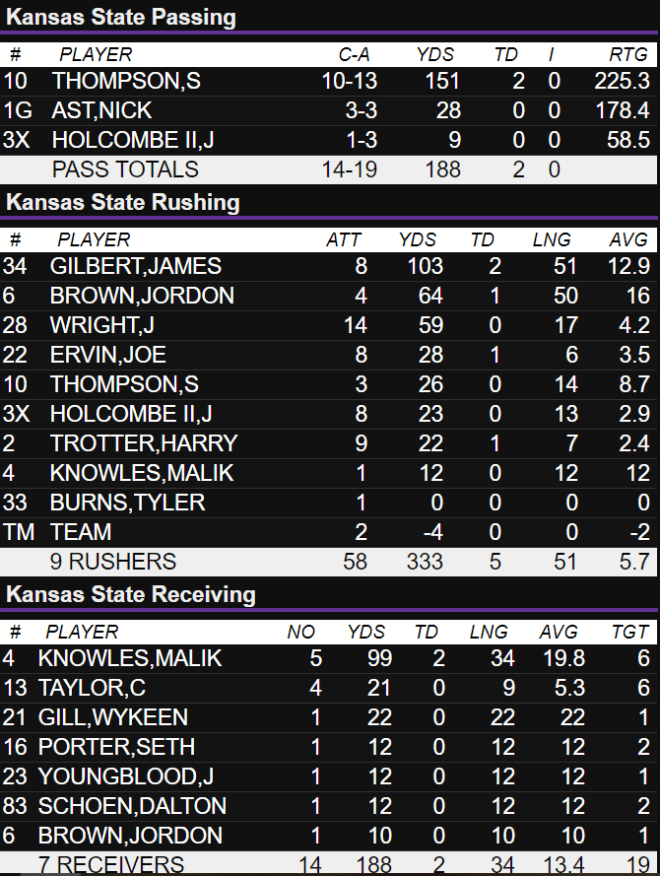Screen dimensions: 660x876
Task: Select the C-A column header
Action: 354,54
